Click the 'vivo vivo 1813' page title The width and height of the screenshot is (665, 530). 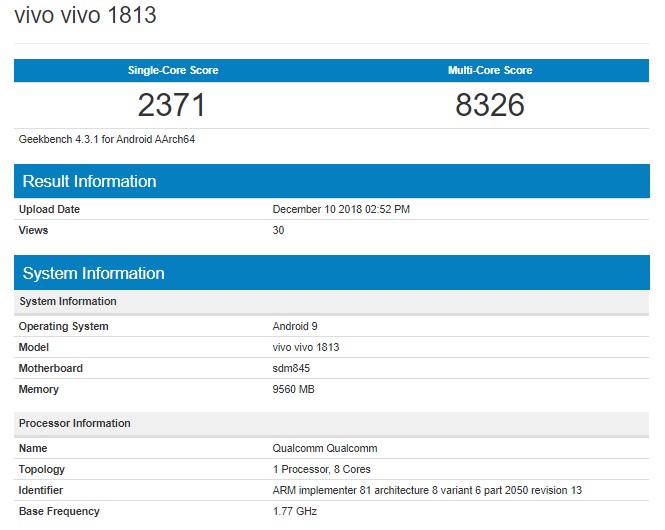click(x=85, y=15)
